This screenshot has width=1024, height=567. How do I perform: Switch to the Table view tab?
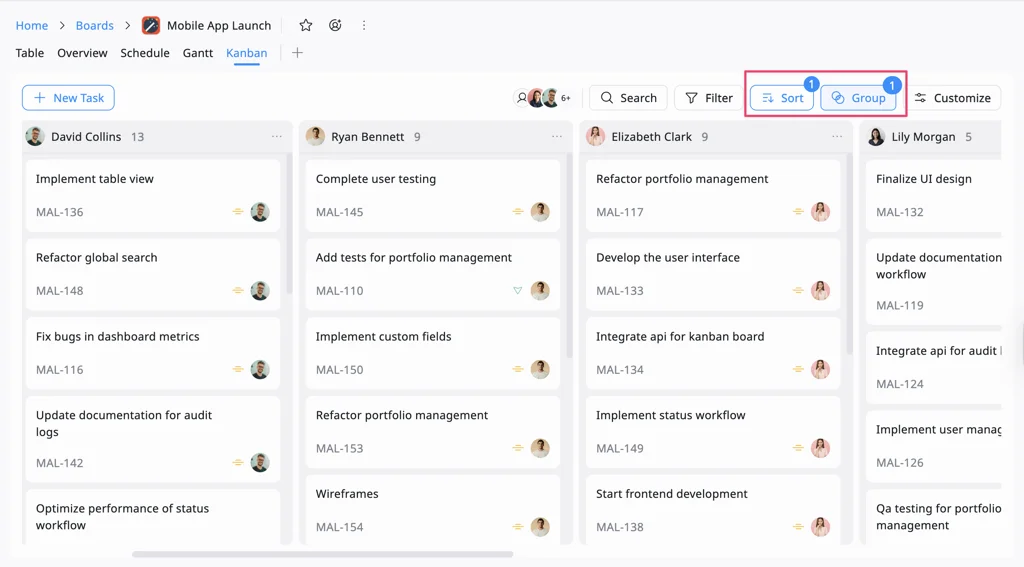tap(30, 53)
